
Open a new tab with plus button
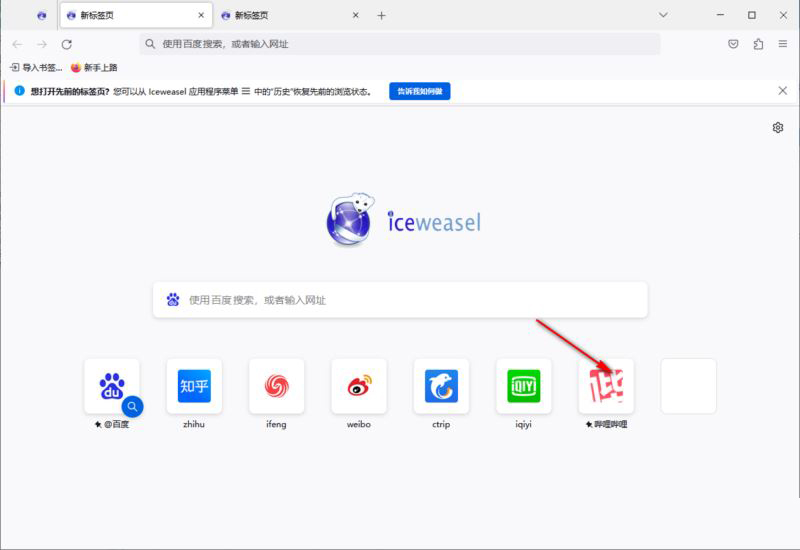(381, 15)
